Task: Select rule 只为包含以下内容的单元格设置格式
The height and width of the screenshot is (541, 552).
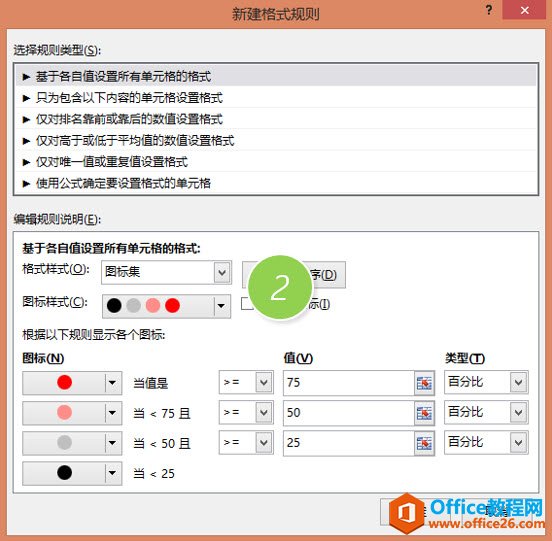Action: point(276,97)
